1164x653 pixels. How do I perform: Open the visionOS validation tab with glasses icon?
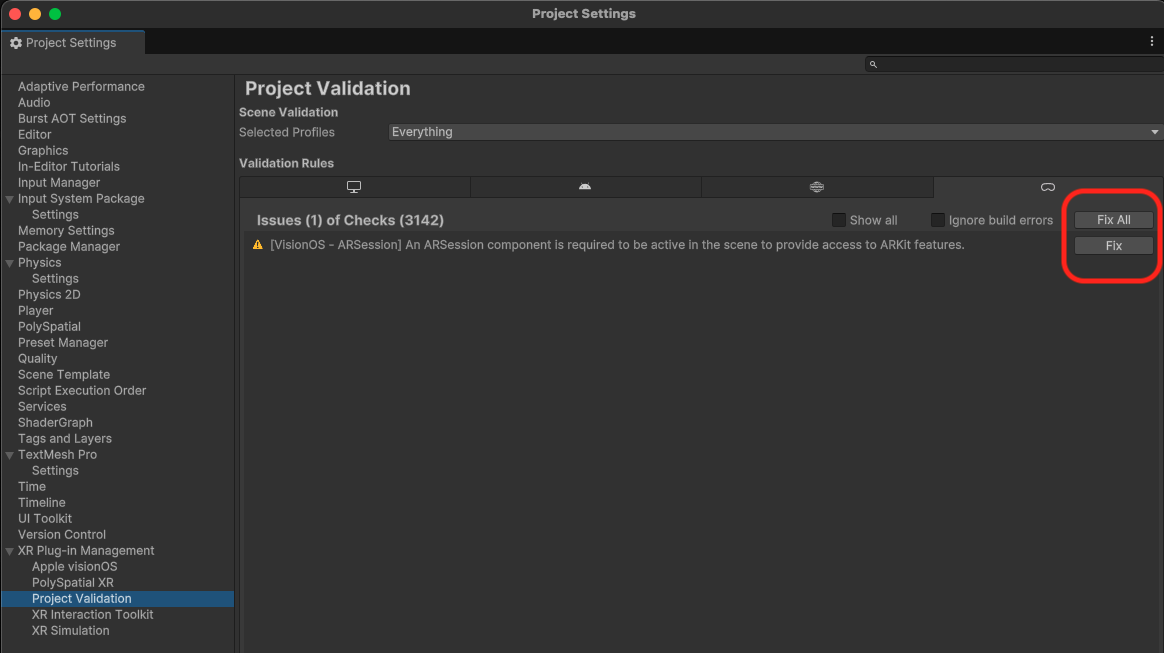coord(1047,187)
